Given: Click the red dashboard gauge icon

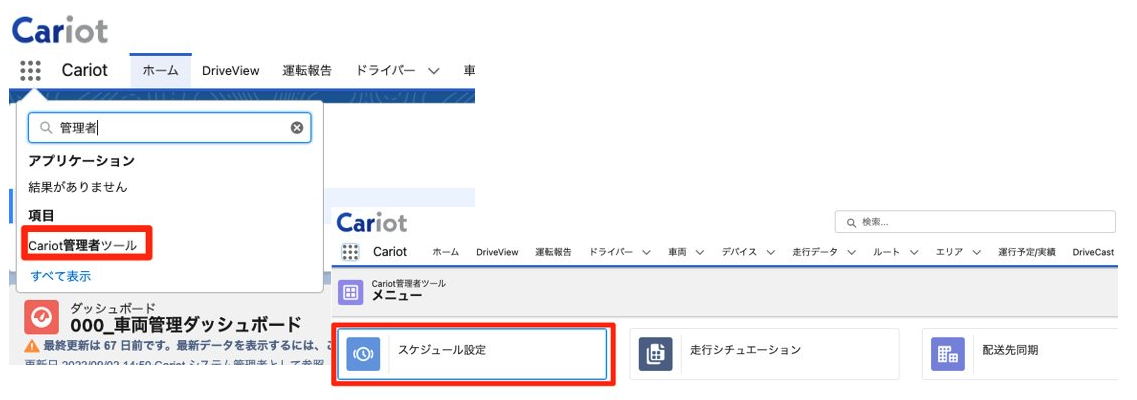Looking at the screenshot, I should 41,317.
